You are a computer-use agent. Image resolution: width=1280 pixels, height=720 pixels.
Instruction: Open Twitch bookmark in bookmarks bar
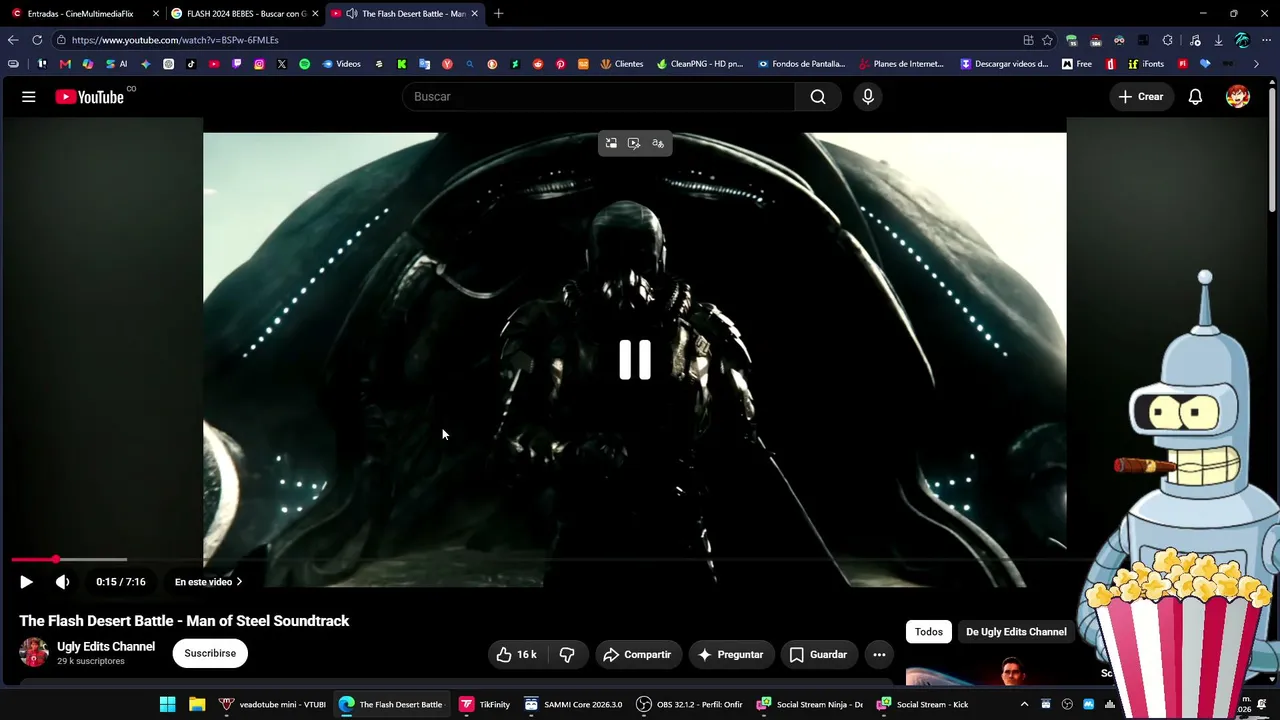point(237,64)
